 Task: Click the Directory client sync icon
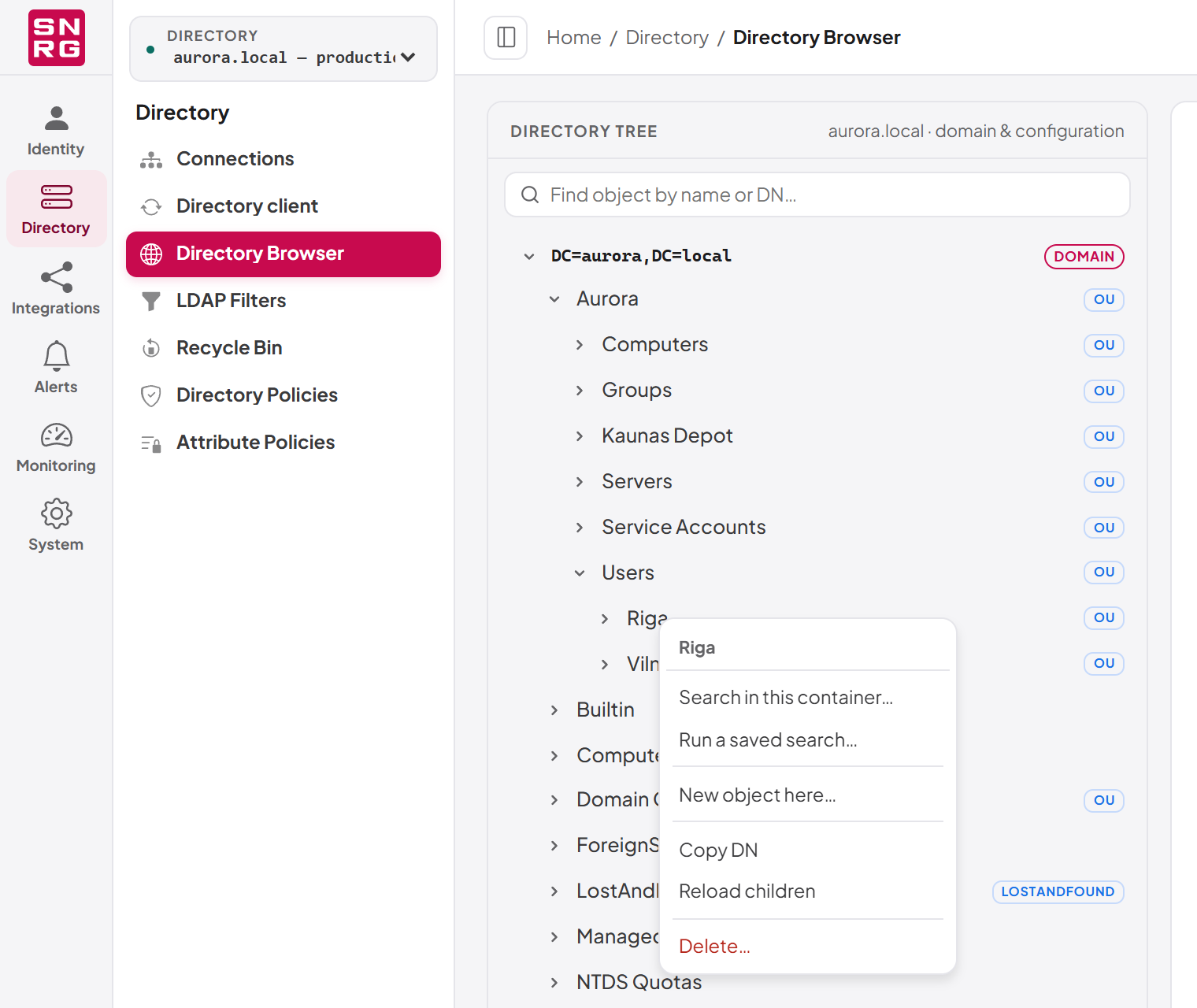tap(151, 207)
